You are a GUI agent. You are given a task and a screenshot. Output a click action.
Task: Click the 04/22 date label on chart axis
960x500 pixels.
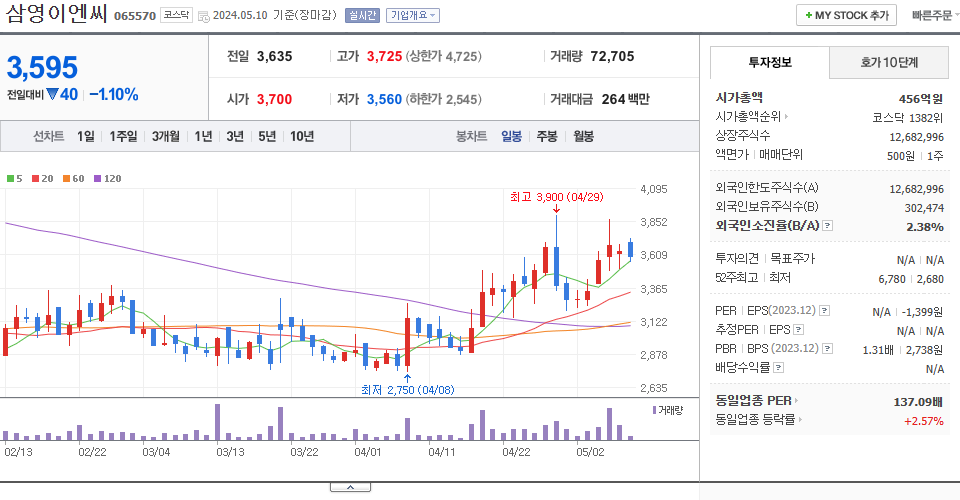click(516, 452)
